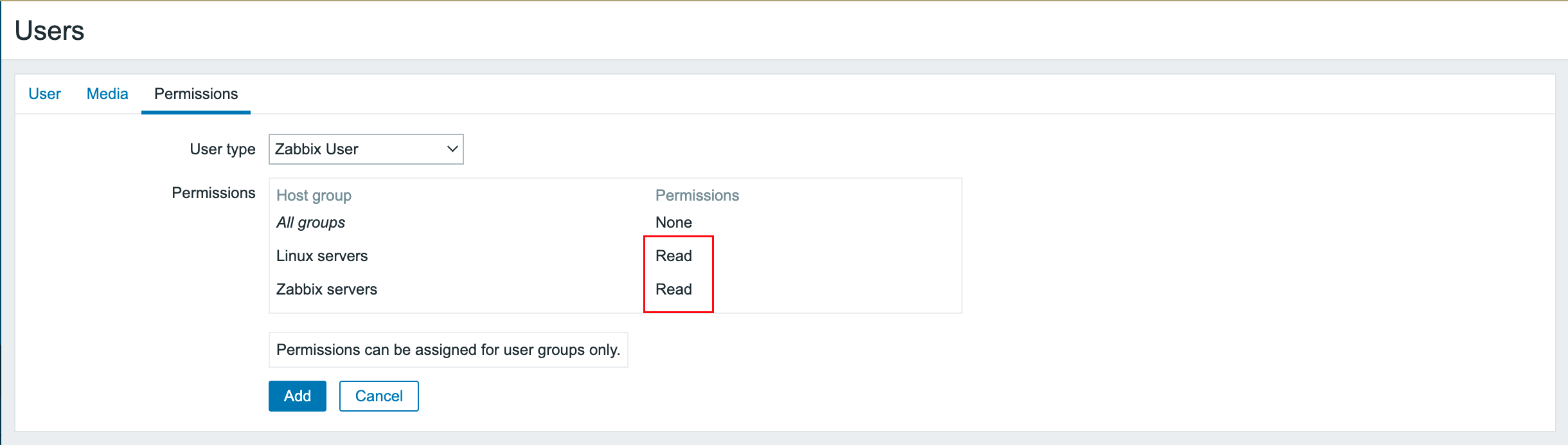The image size is (1568, 445).
Task: Click the Users page heading
Action: (x=49, y=31)
